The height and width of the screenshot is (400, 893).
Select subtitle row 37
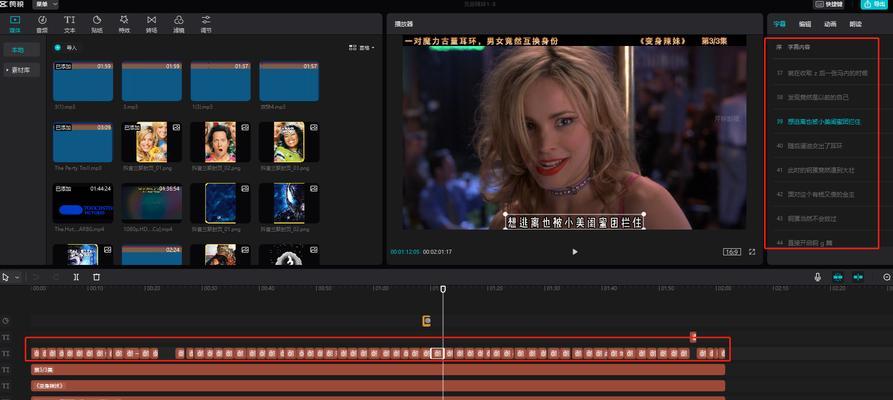[x=821, y=73]
